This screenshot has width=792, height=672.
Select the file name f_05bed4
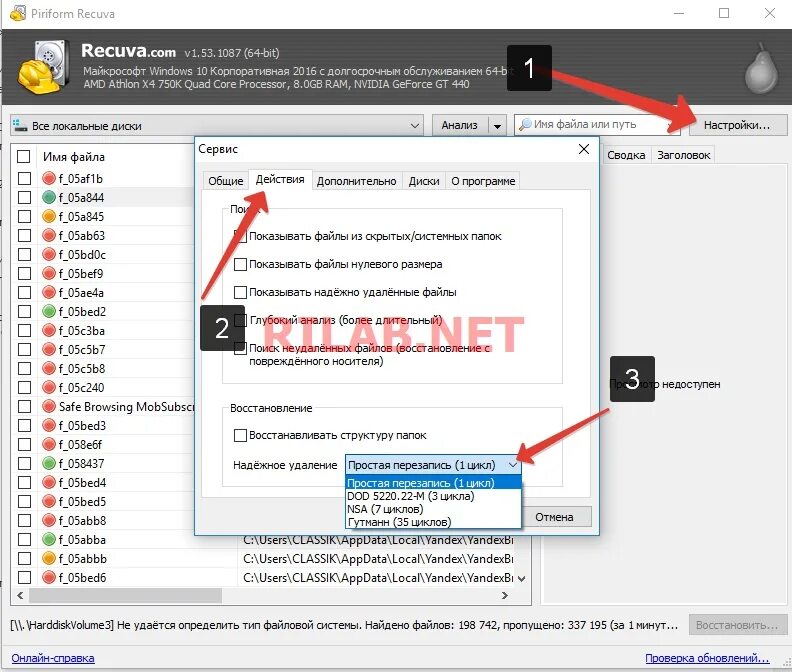(x=82, y=483)
